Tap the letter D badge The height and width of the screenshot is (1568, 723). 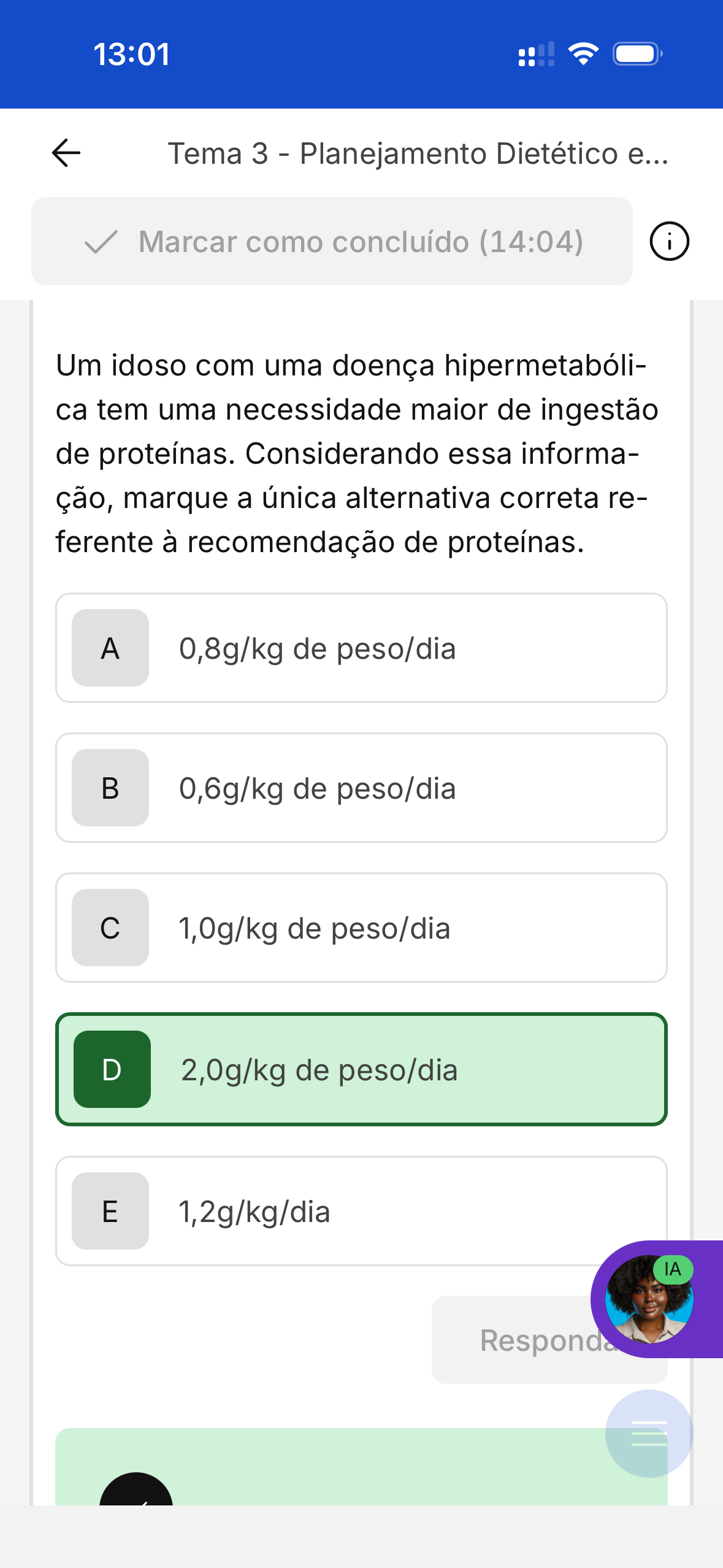click(112, 1069)
